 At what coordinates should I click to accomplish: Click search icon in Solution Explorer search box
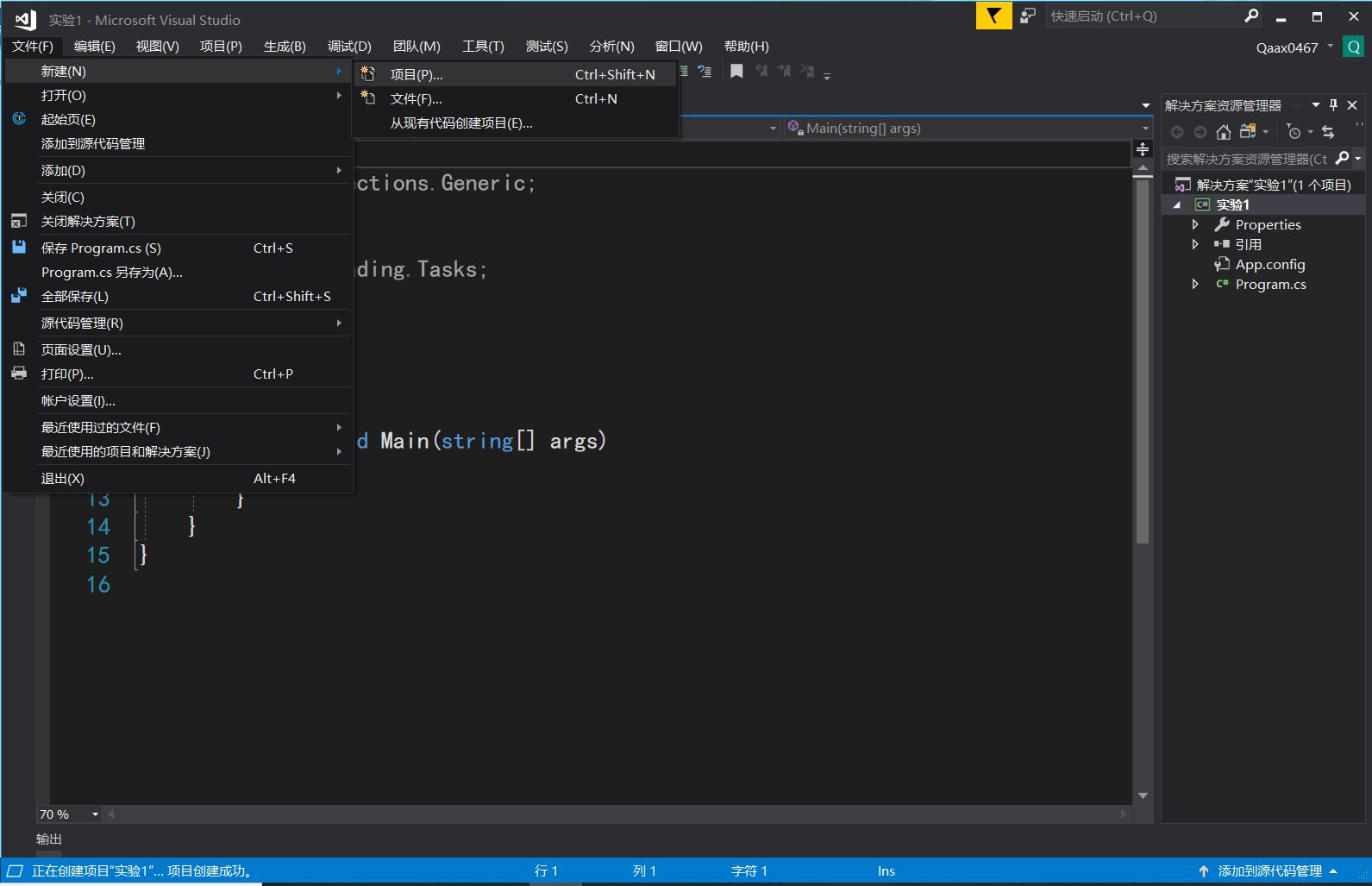1342,158
